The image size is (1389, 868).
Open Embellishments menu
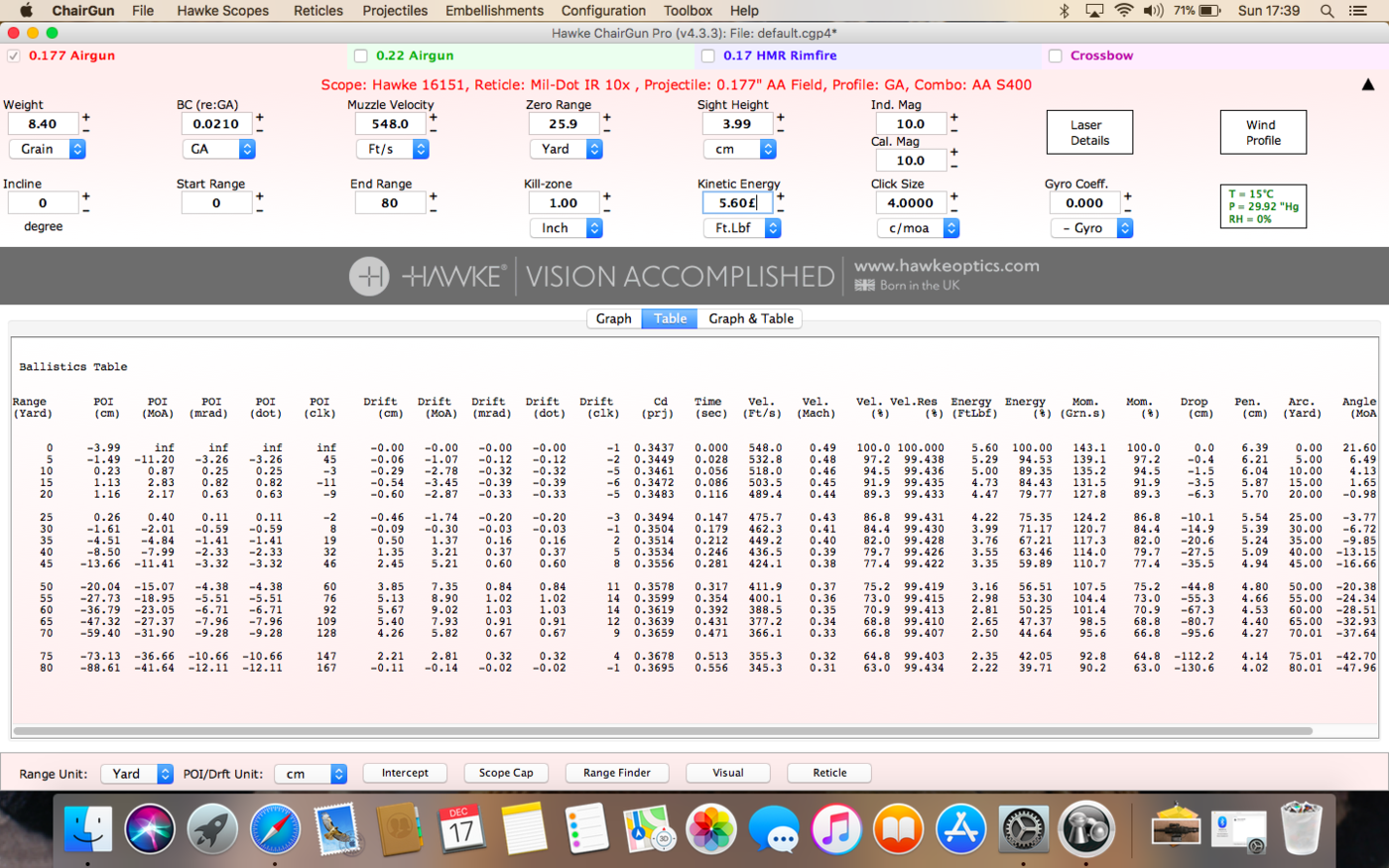[x=494, y=11]
